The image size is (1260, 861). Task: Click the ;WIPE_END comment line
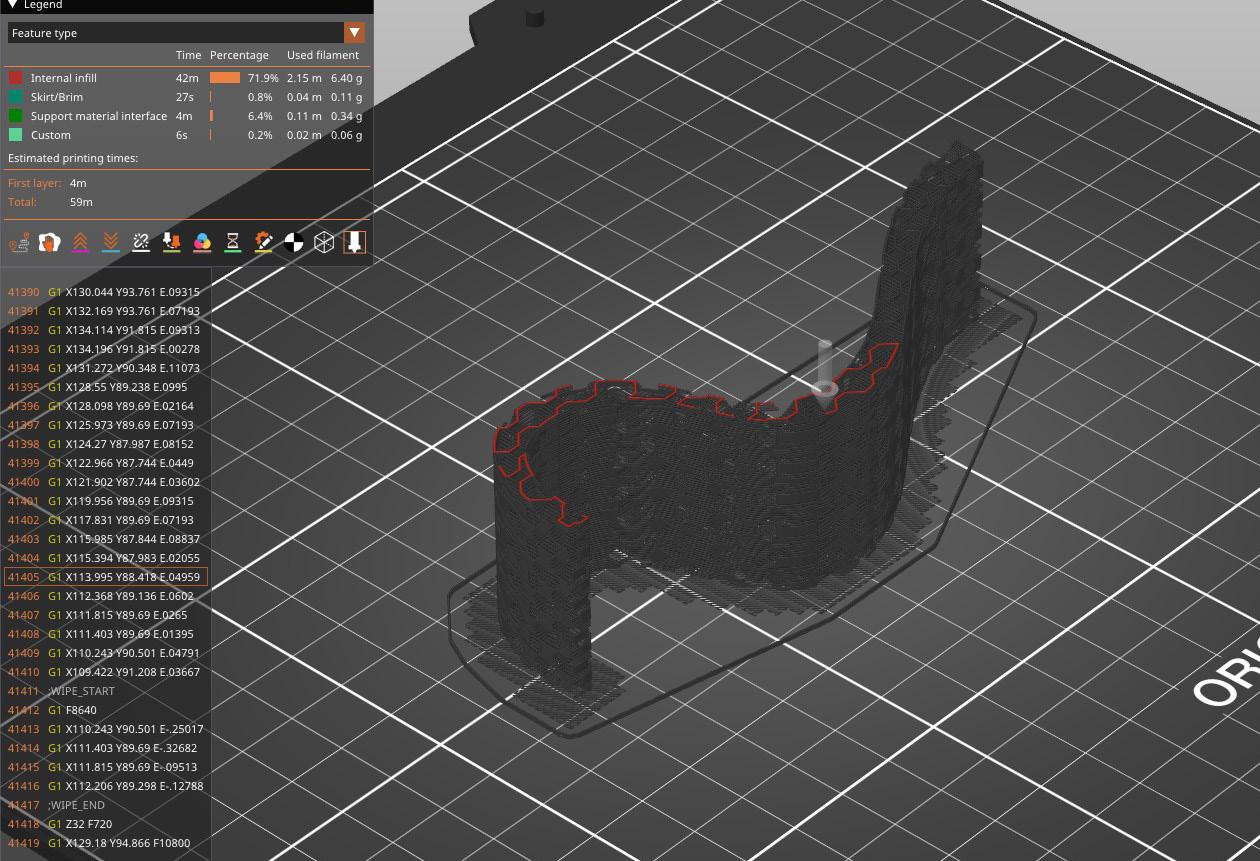pyautogui.click(x=105, y=805)
